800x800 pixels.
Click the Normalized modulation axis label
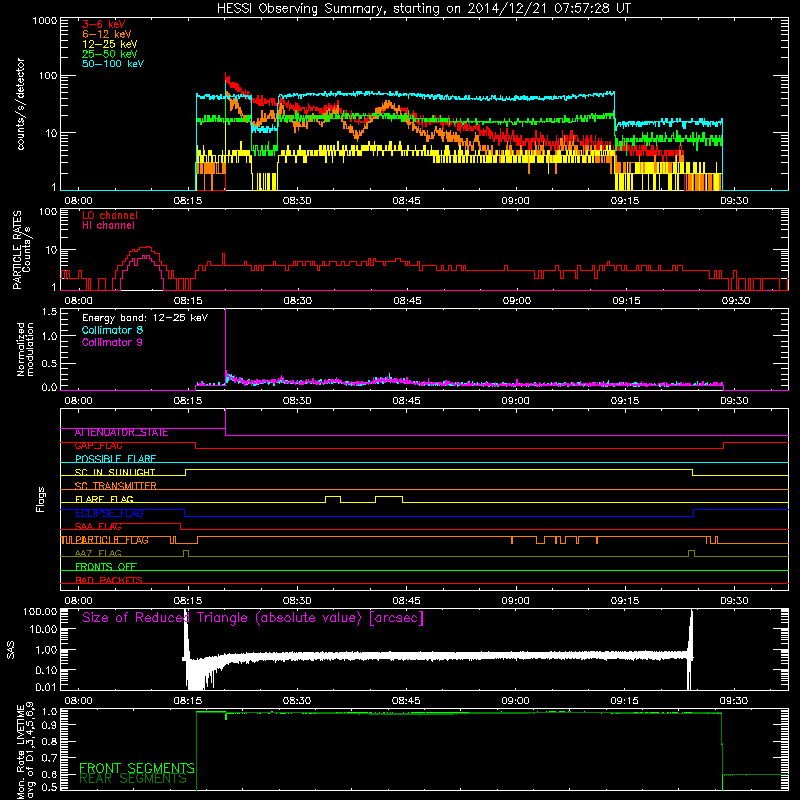[25, 349]
